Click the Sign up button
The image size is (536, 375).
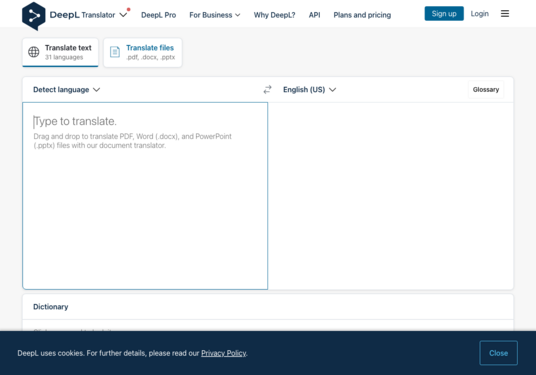pos(444,14)
